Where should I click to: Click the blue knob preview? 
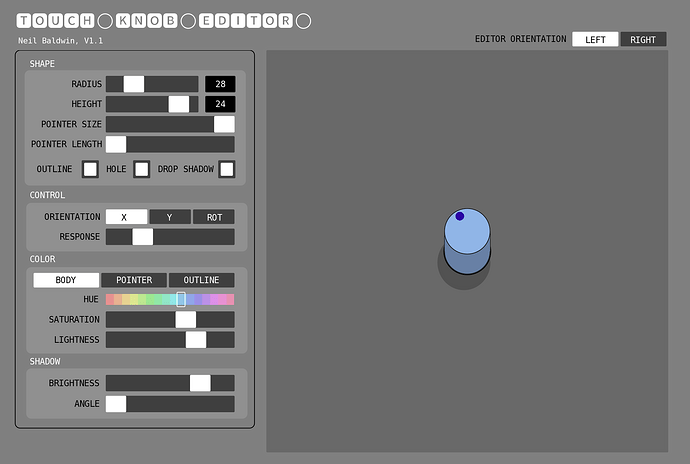467,241
